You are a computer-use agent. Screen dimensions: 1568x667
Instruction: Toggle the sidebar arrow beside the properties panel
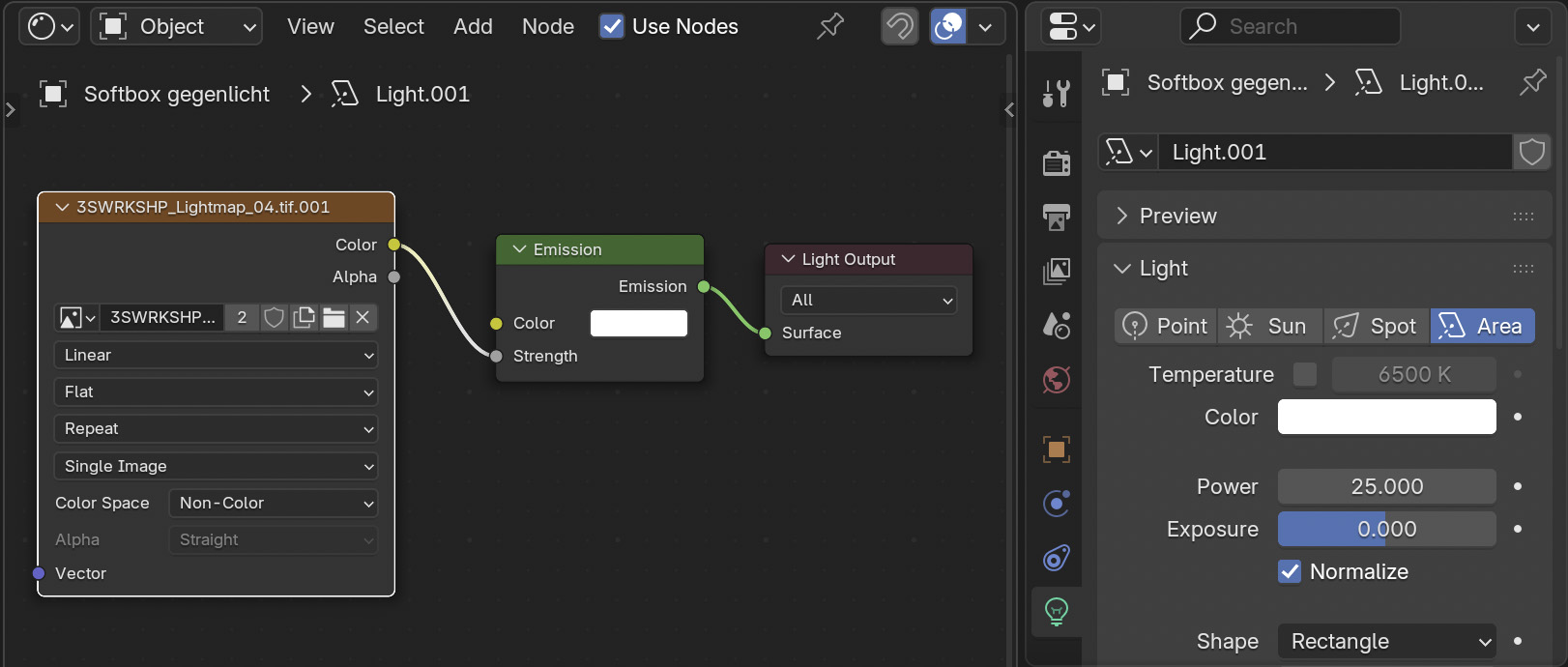tap(1009, 109)
